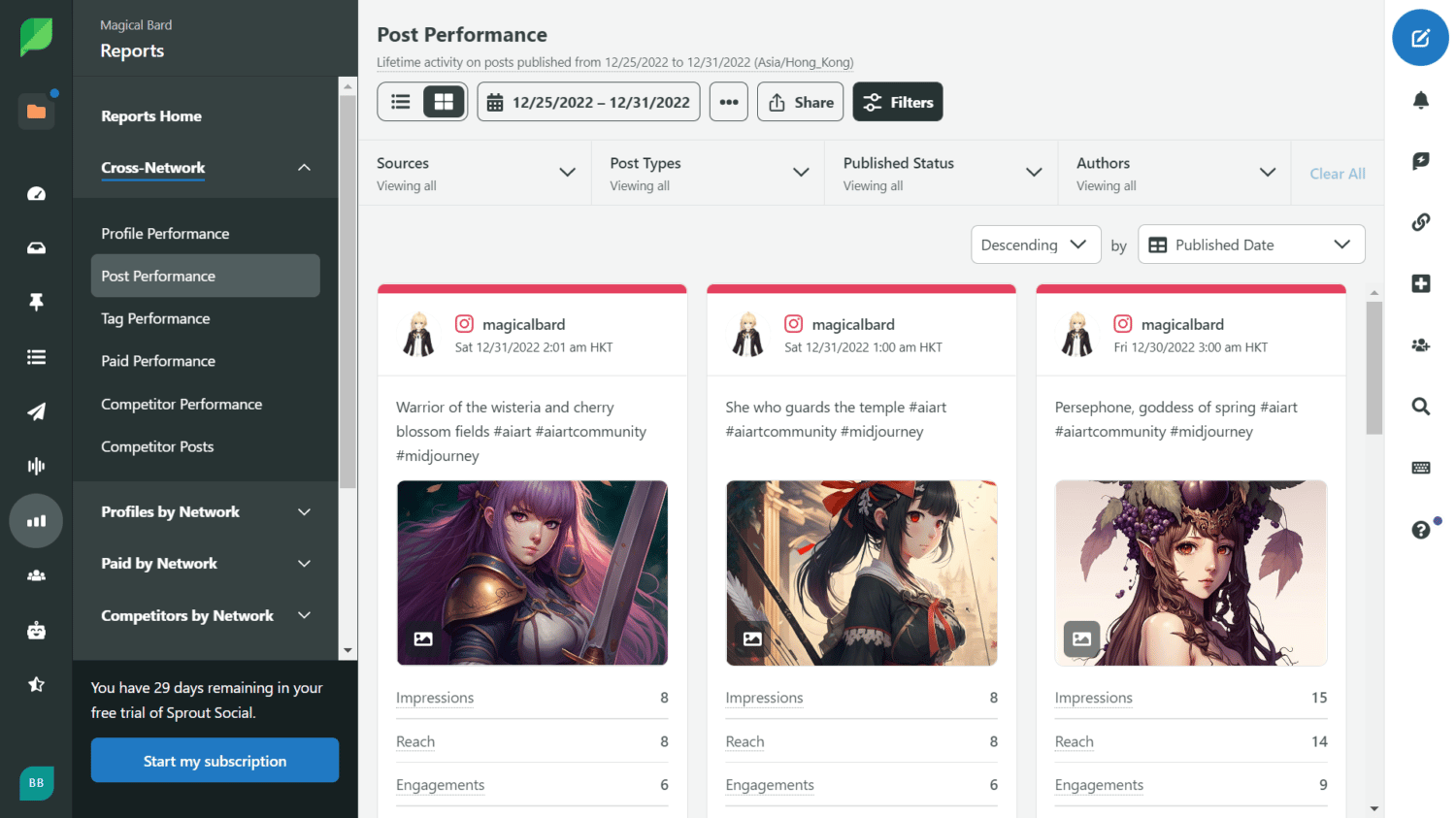Screen dimensions: 1456x818
Task: Click the search magnifier icon
Action: coord(1420,407)
